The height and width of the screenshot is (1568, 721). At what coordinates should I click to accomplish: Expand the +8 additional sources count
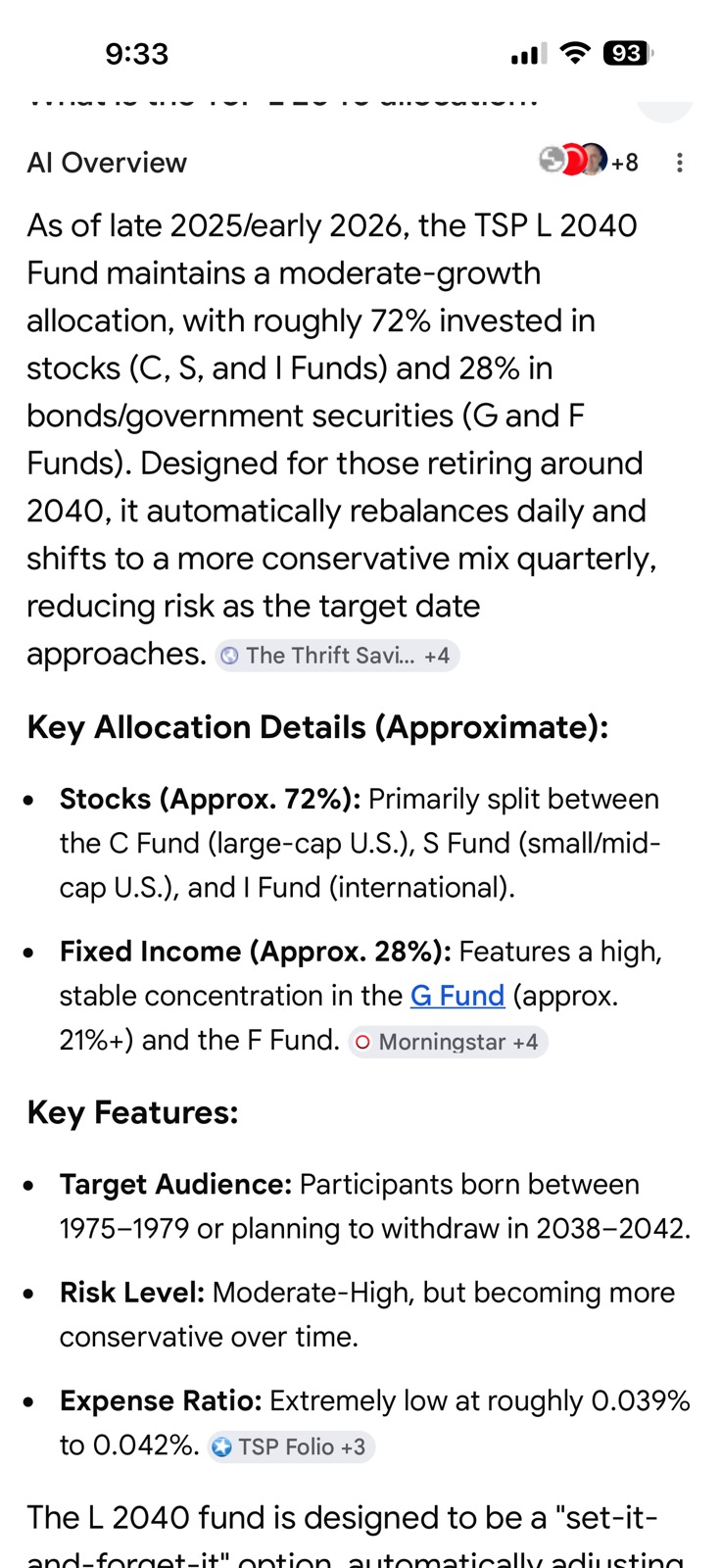(x=625, y=163)
